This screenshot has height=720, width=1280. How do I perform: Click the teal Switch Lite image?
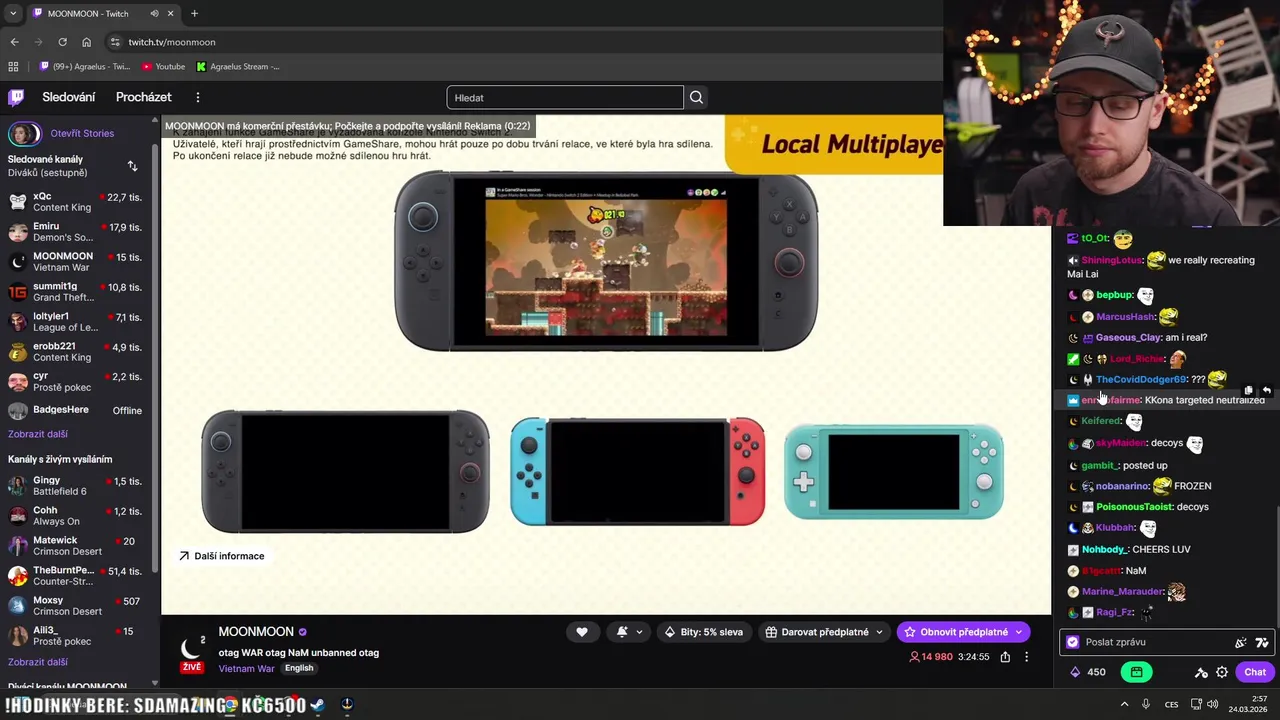click(894, 472)
